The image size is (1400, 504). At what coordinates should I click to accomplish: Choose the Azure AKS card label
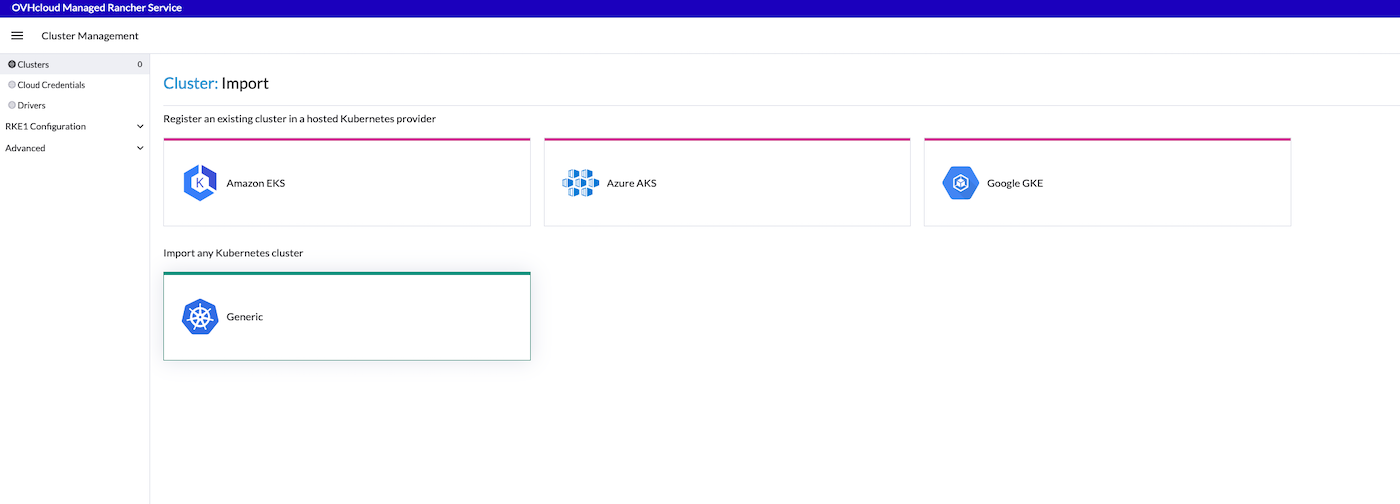coord(631,183)
